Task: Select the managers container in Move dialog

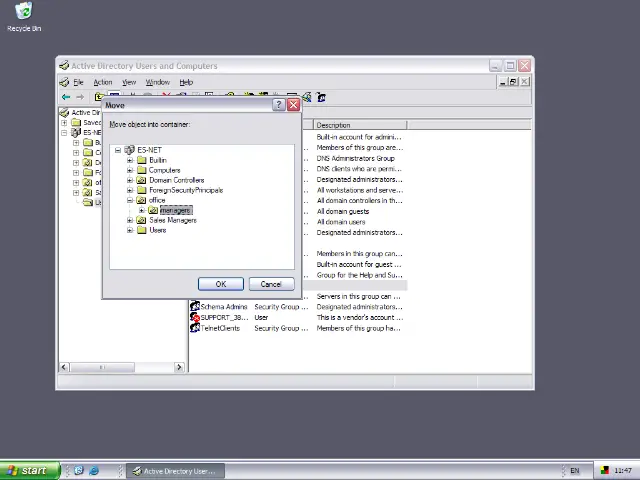Action: tap(176, 210)
